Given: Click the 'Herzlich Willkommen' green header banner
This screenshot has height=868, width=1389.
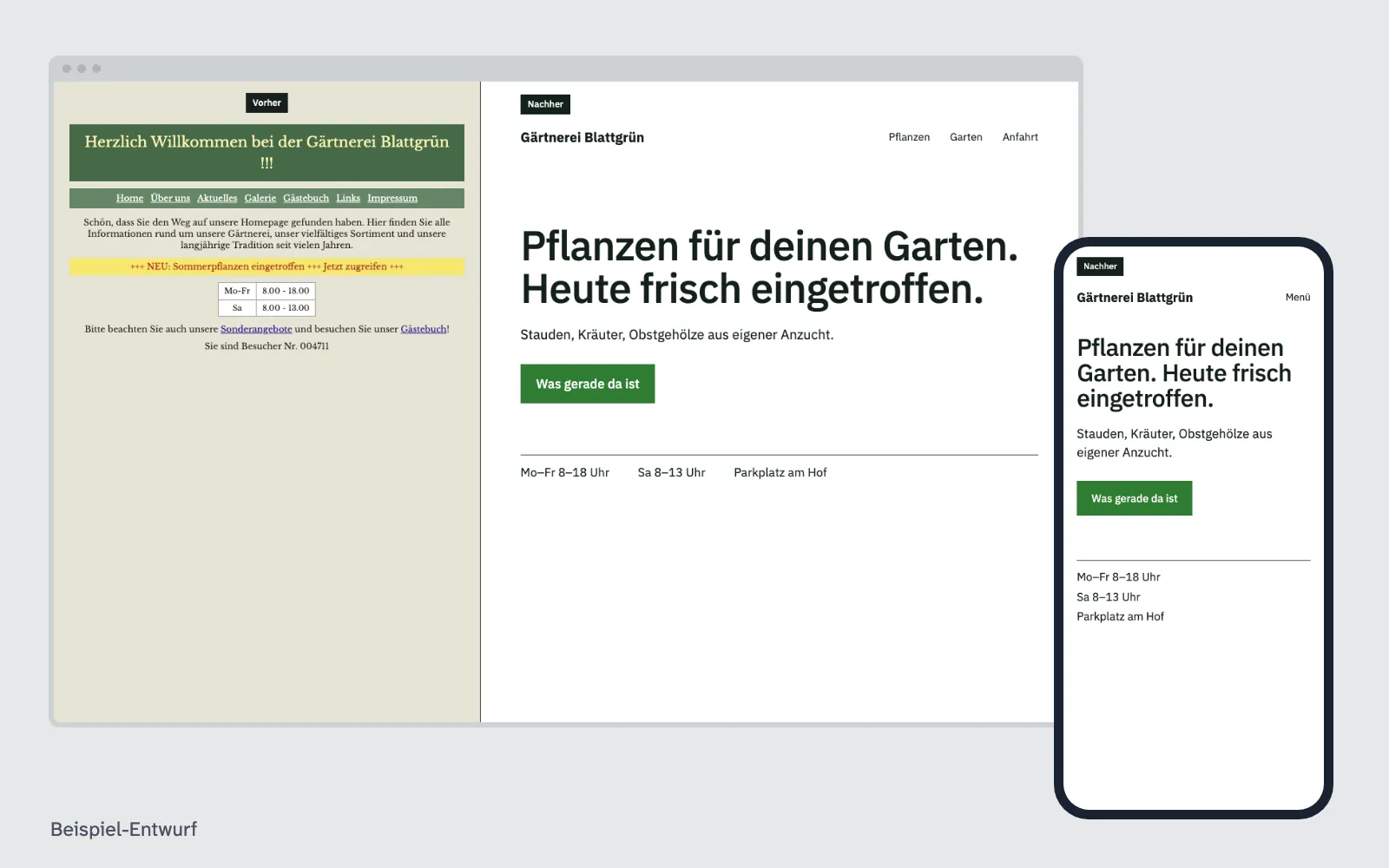Looking at the screenshot, I should point(267,152).
